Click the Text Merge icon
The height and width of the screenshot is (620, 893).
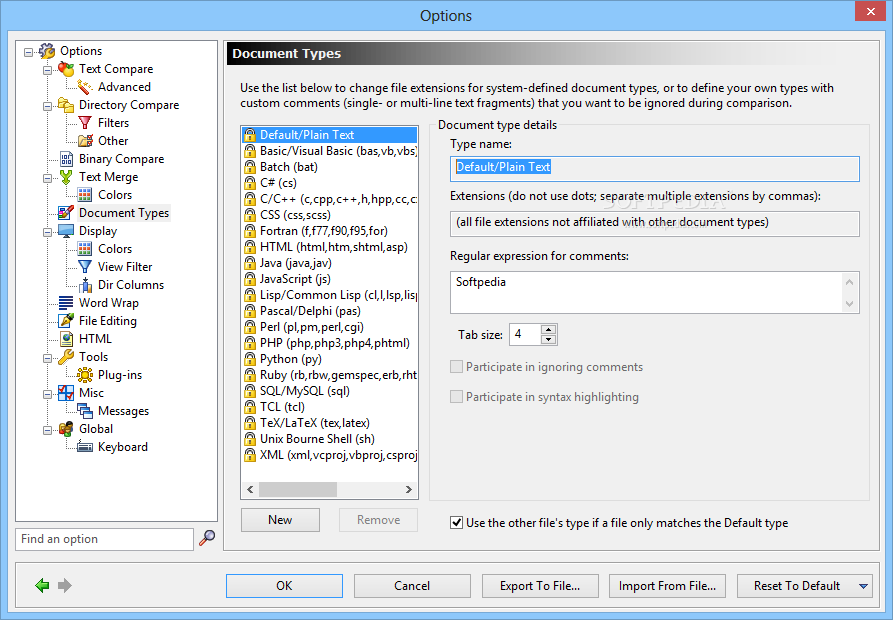click(x=66, y=177)
